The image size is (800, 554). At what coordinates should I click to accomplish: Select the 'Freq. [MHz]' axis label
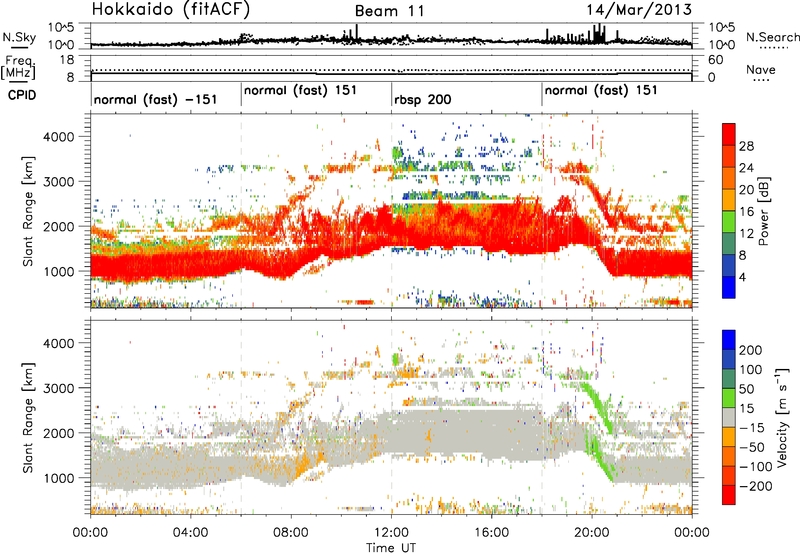(18, 68)
